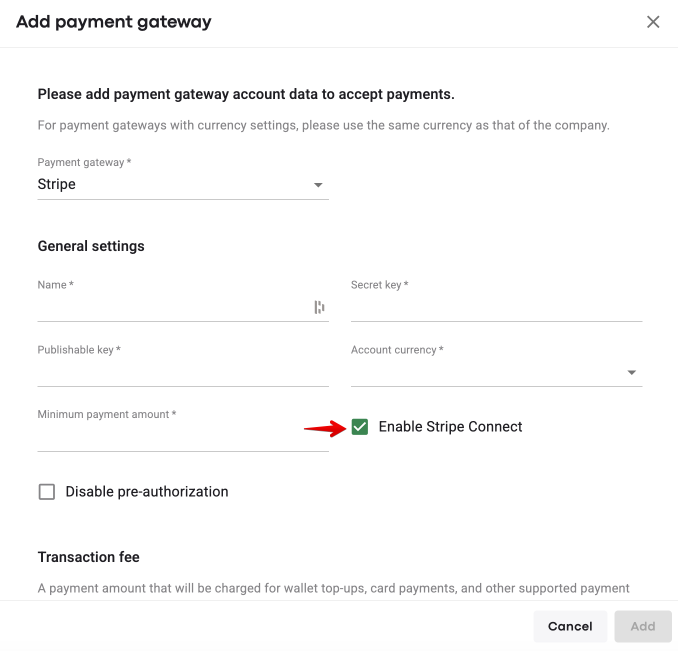
Task: Focus the Minimum payment amount field
Action: (x=183, y=438)
